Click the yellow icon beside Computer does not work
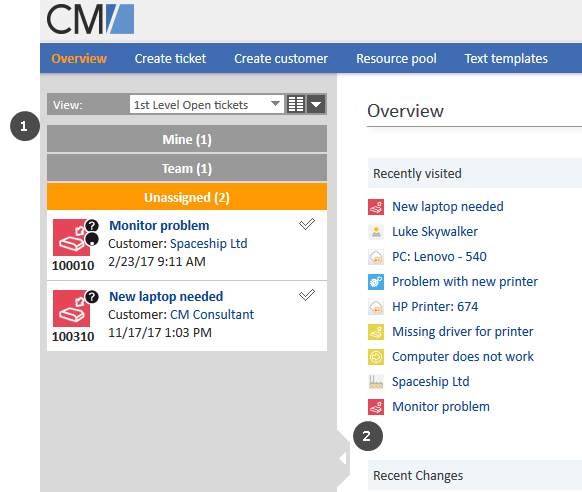Image resolution: width=582 pixels, height=492 pixels. coord(376,357)
